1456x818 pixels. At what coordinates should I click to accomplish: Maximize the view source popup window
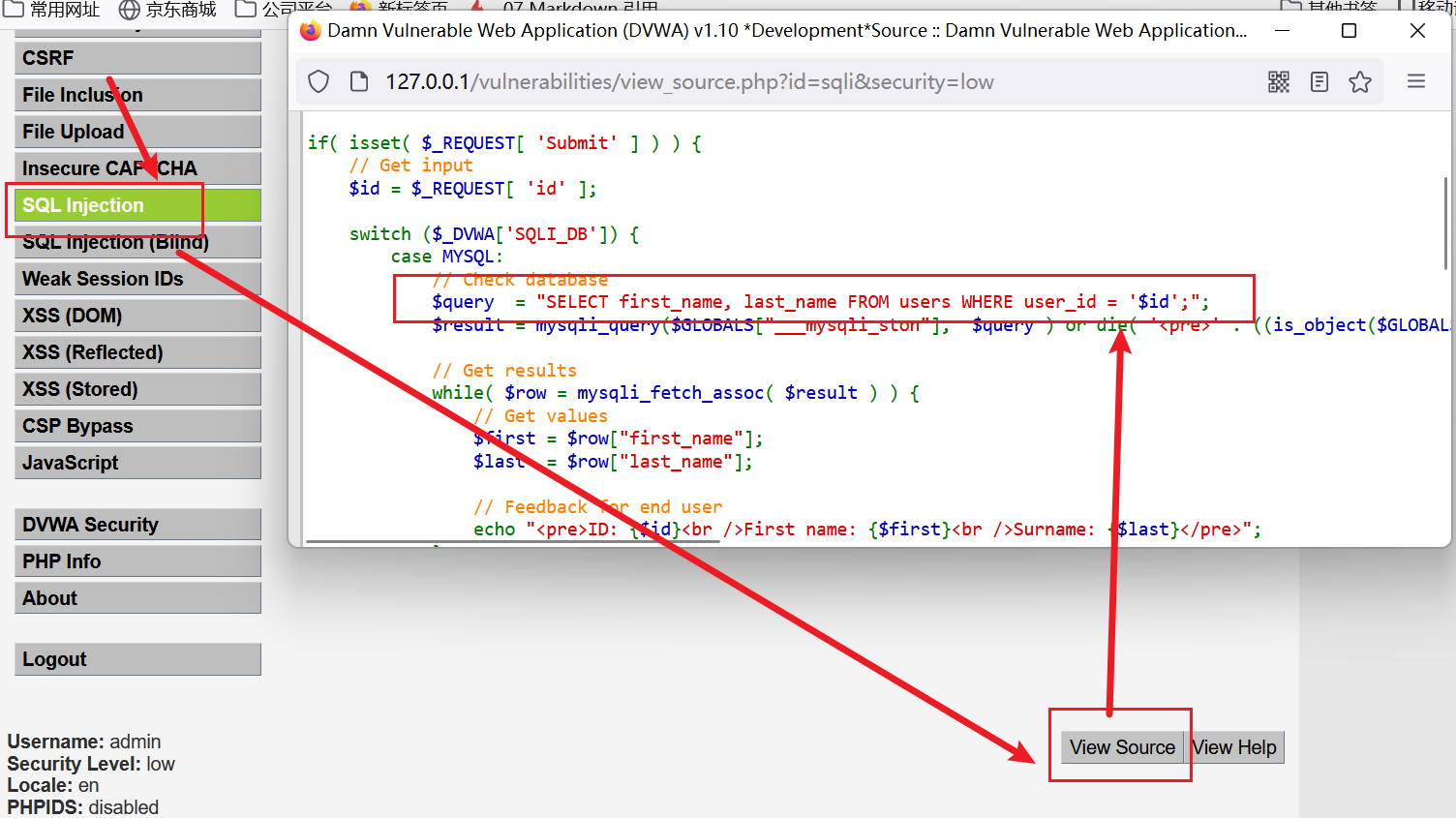tap(1349, 31)
